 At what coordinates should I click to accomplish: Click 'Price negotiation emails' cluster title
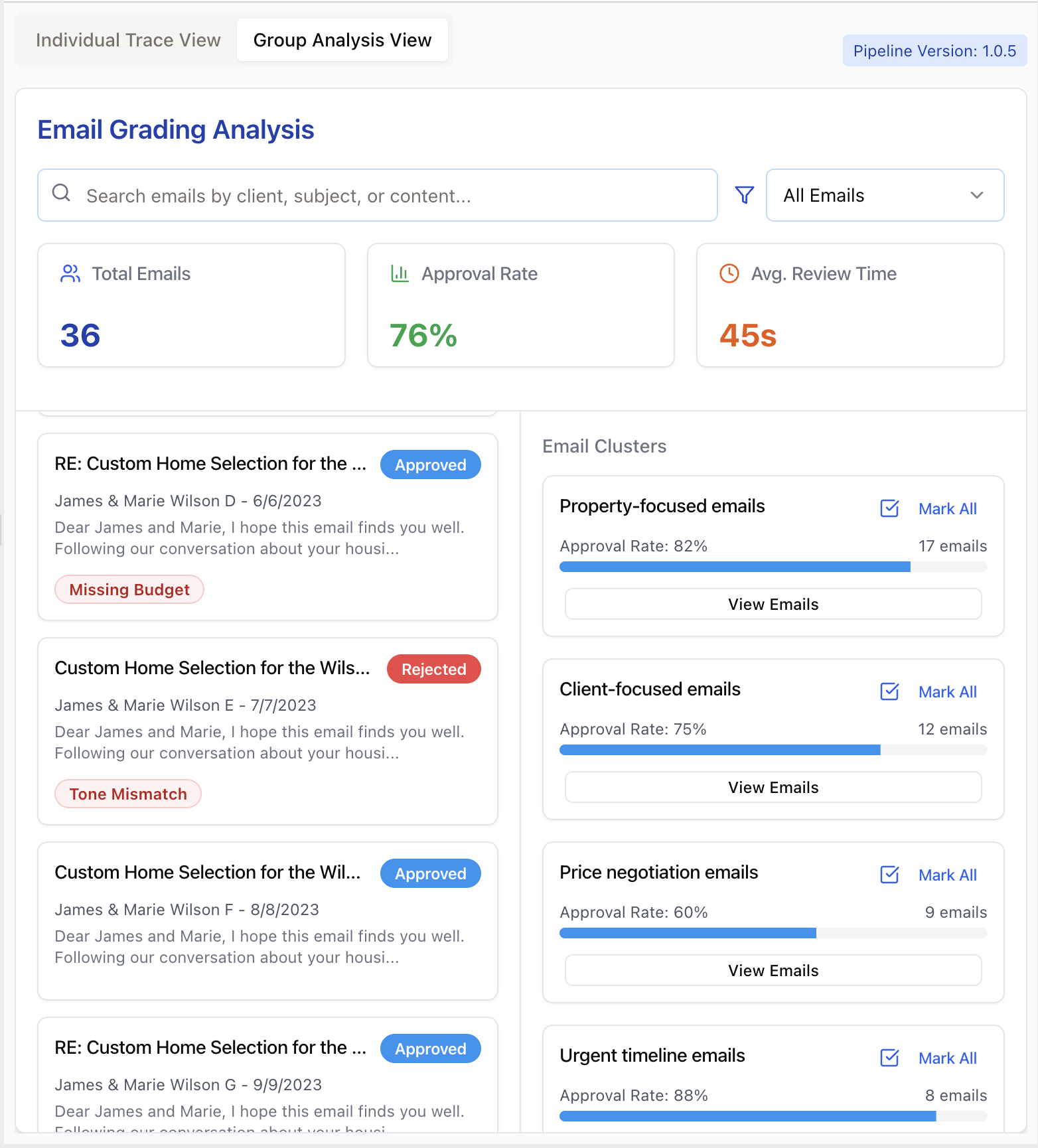click(659, 872)
